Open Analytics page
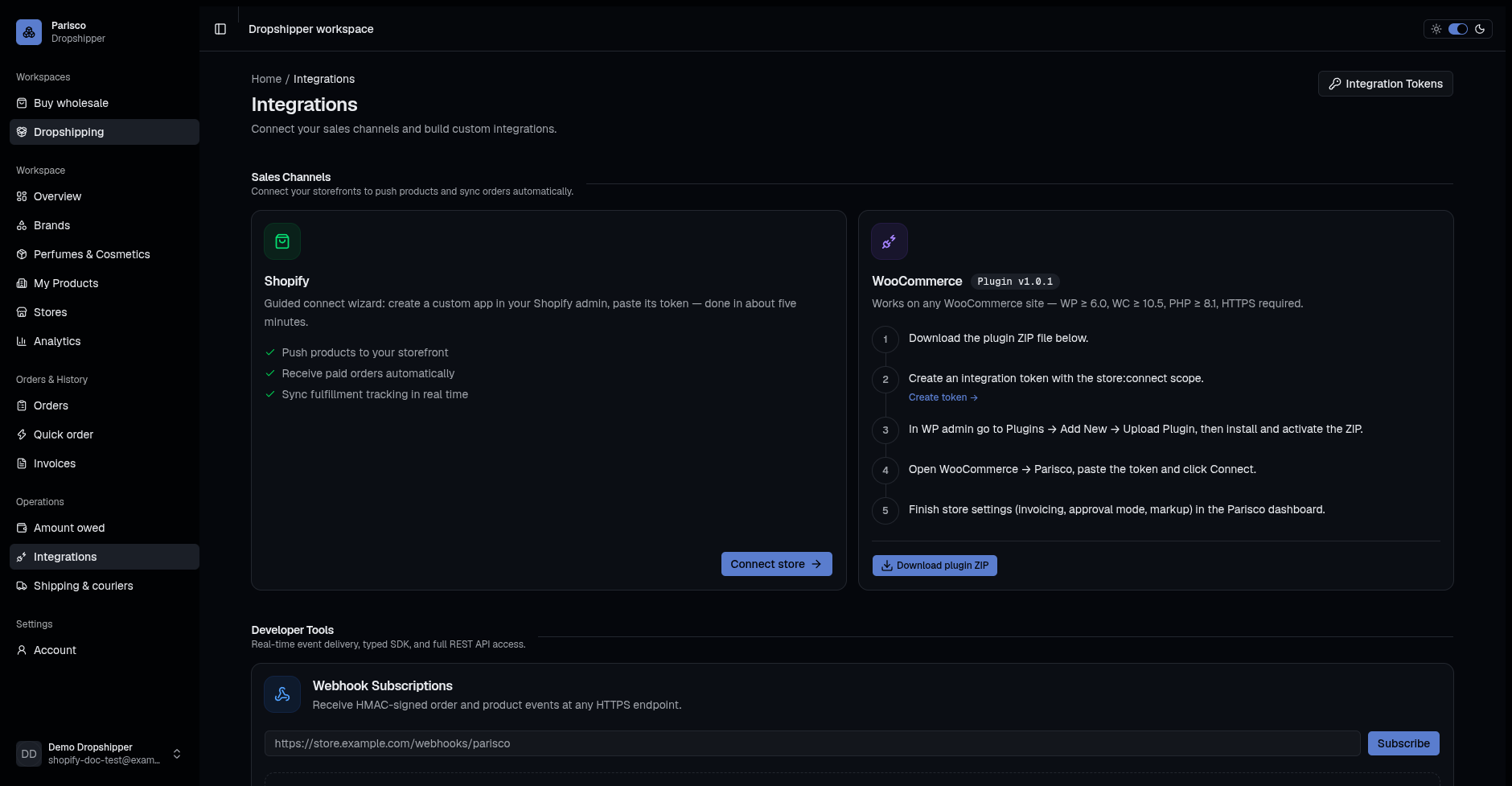Viewport: 1512px width, 786px height. coord(105,341)
